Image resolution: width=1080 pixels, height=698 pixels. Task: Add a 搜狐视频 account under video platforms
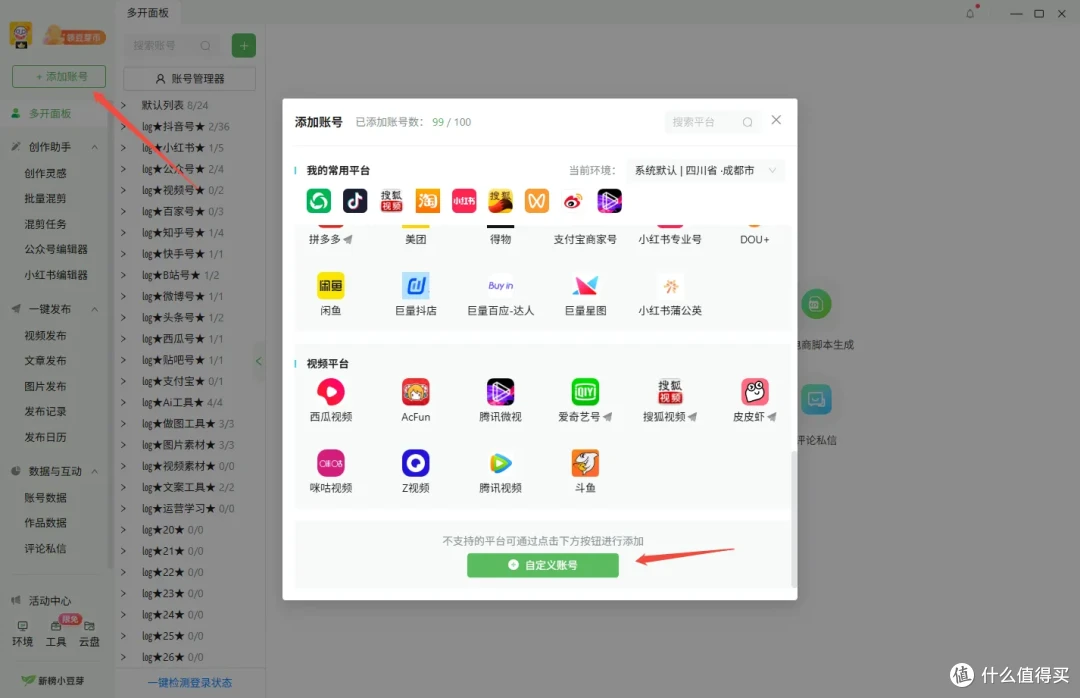(669, 400)
